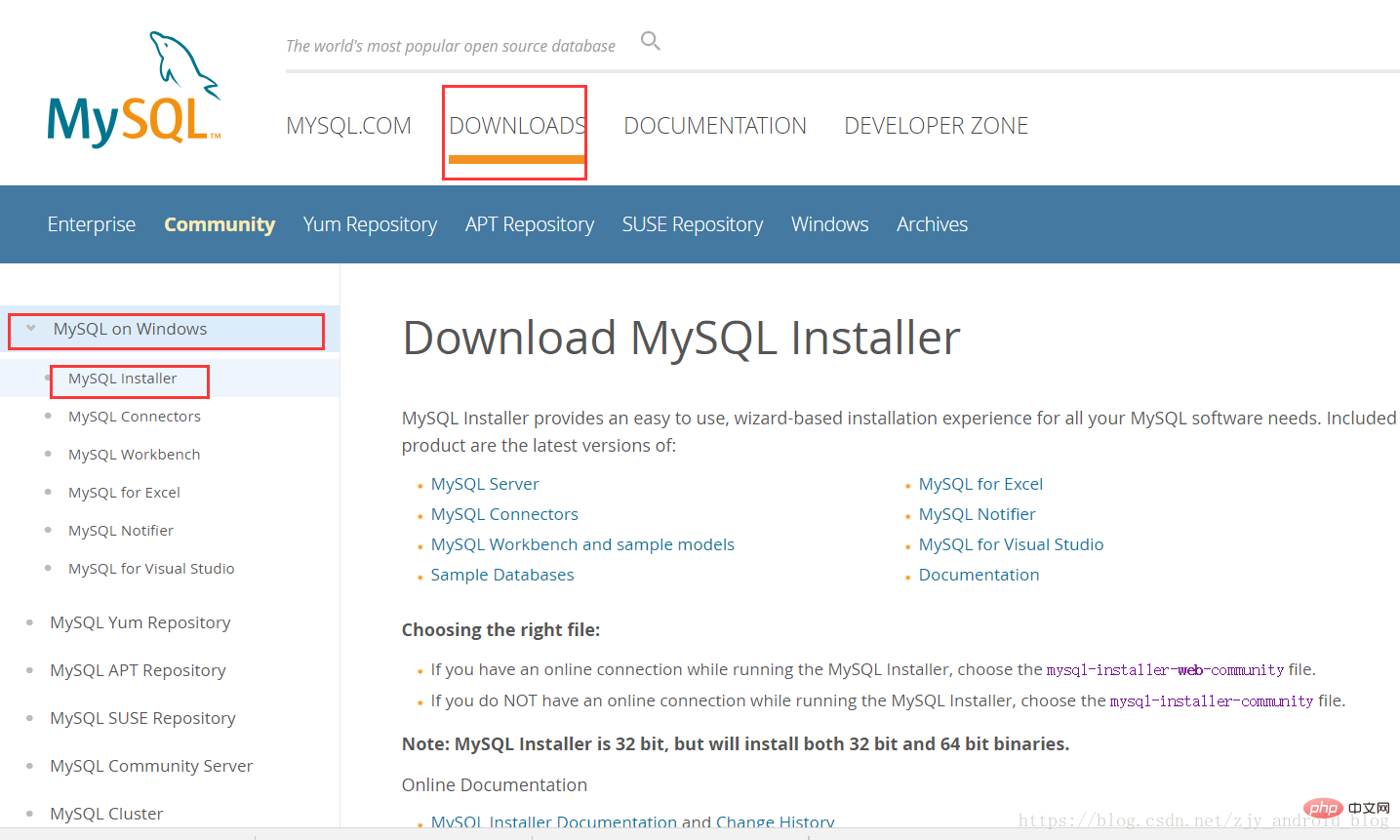Image resolution: width=1400 pixels, height=840 pixels.
Task: Open the DOWNLOADS tab
Action: click(517, 126)
